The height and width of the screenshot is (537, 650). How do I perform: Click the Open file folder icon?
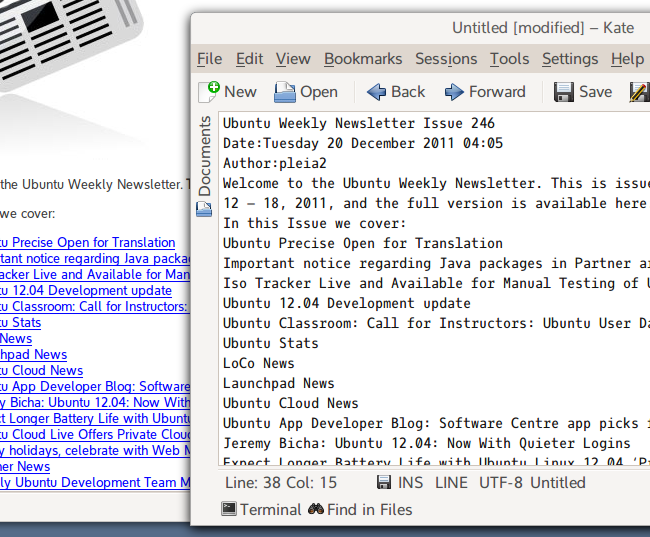click(x=285, y=92)
